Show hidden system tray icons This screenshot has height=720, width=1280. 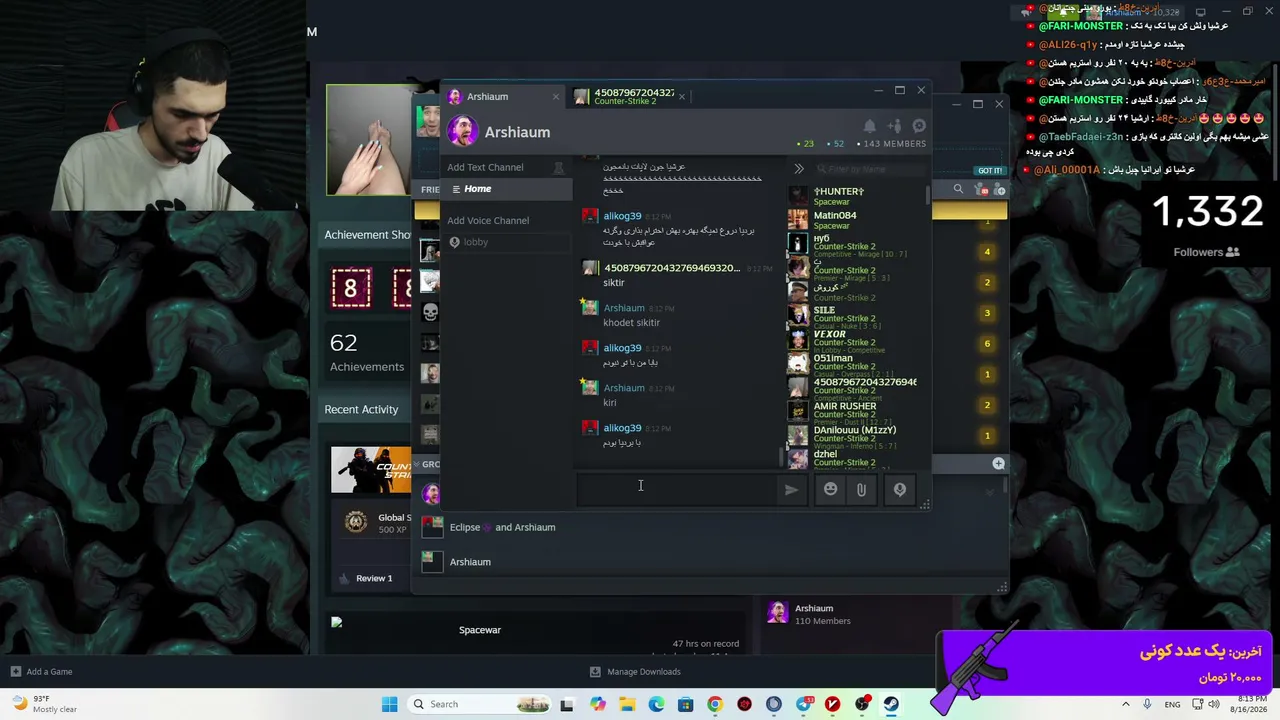pyautogui.click(x=1126, y=704)
